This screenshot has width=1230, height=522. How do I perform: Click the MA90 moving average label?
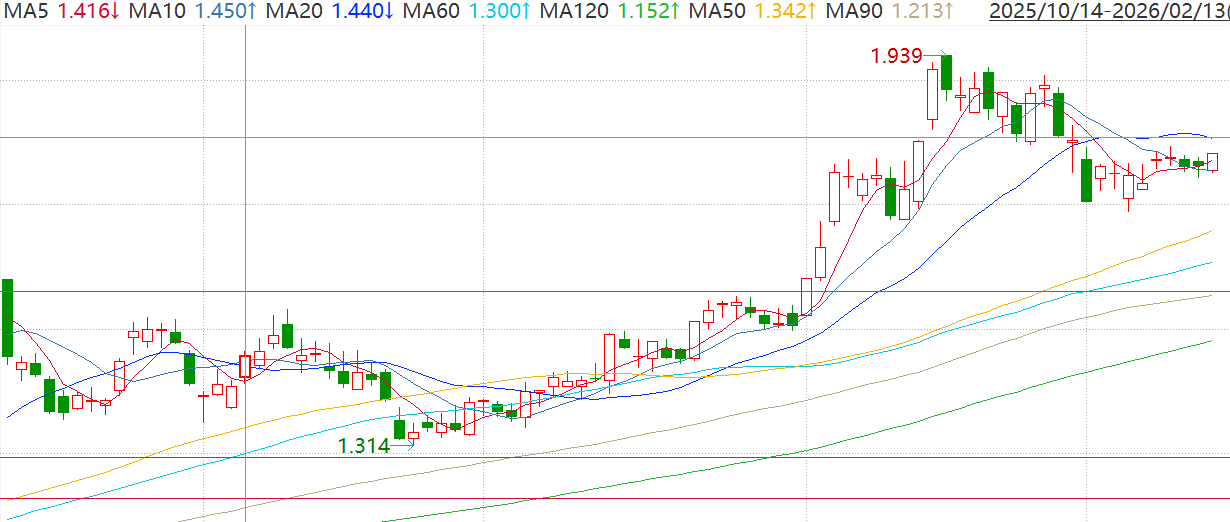click(850, 12)
